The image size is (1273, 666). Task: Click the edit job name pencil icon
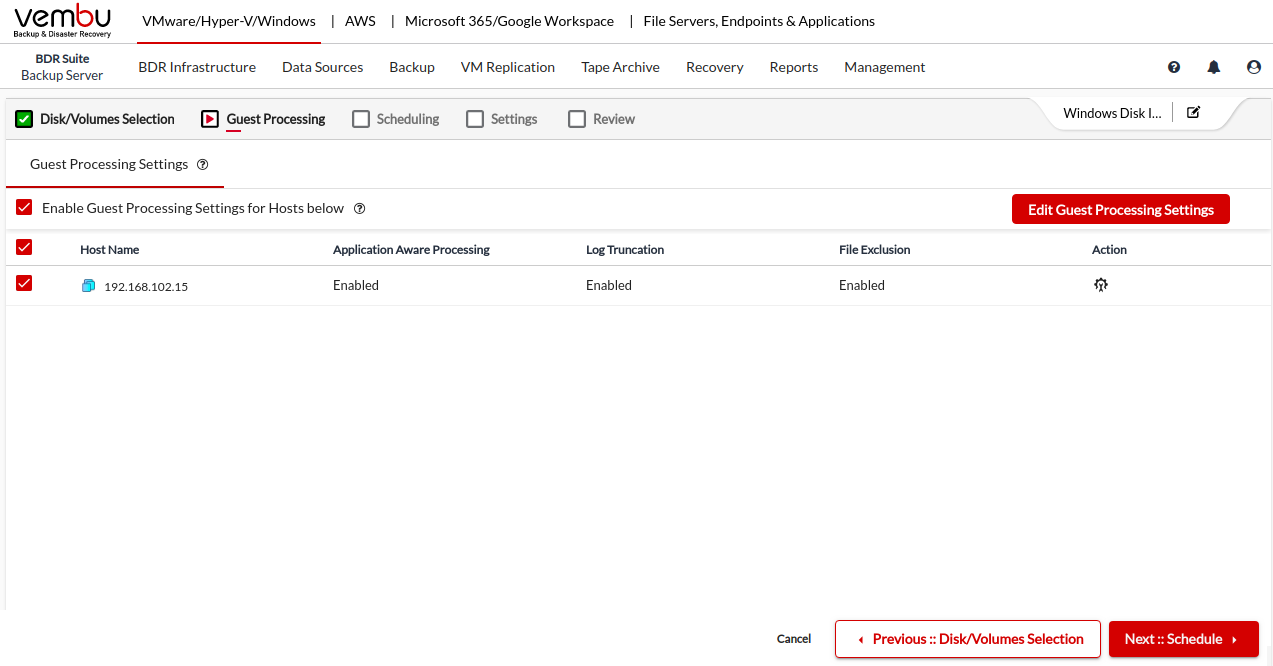(x=1193, y=112)
